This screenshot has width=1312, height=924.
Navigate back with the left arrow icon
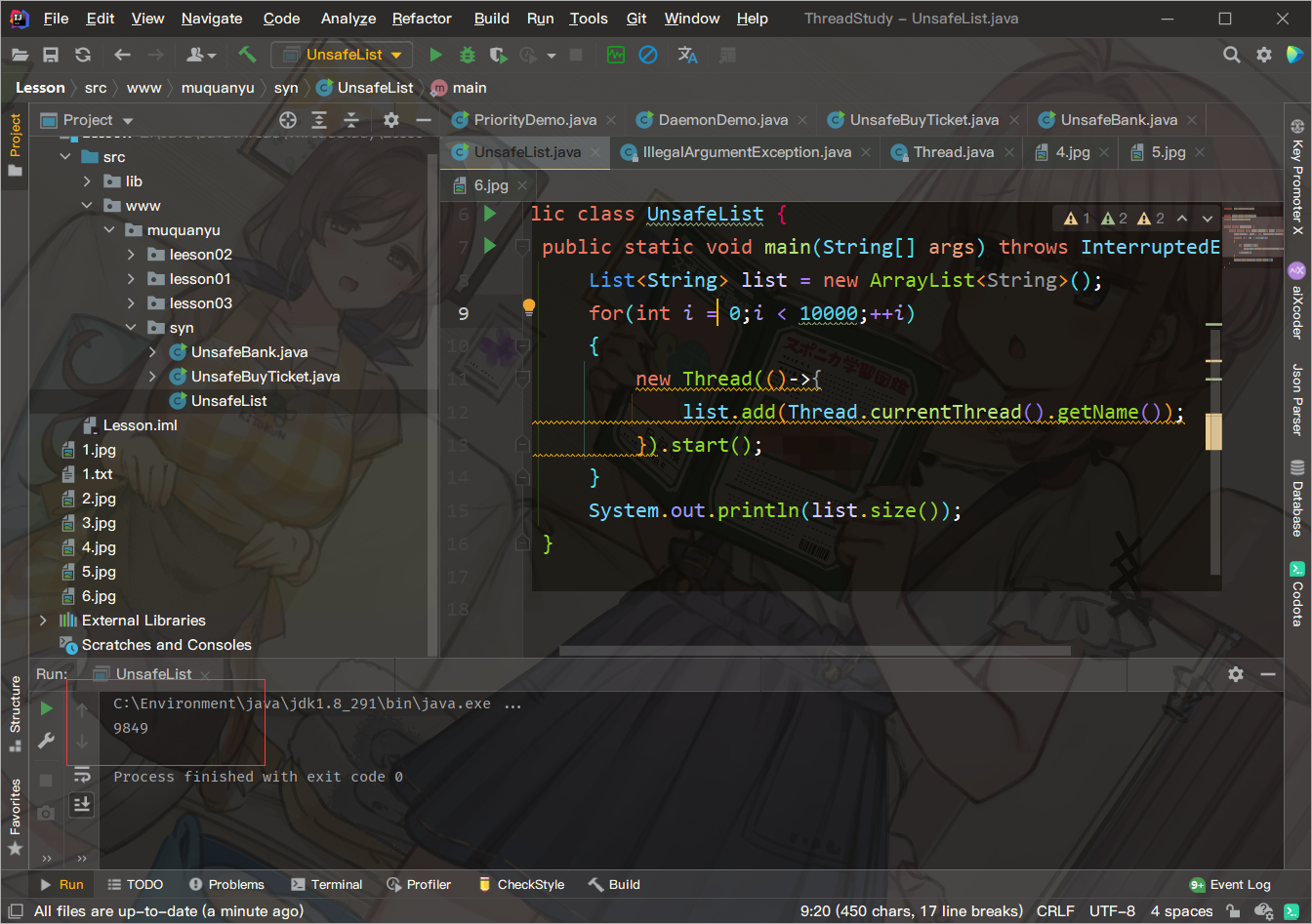click(122, 56)
